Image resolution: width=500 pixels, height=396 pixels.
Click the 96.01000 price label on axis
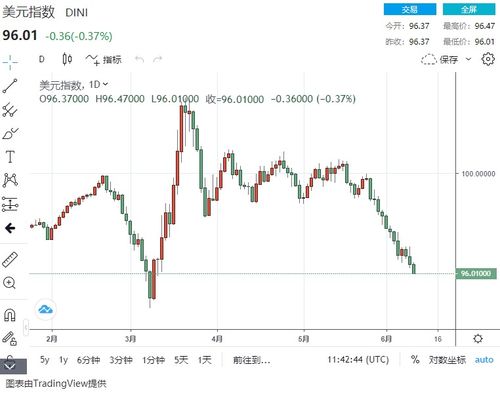(x=476, y=274)
